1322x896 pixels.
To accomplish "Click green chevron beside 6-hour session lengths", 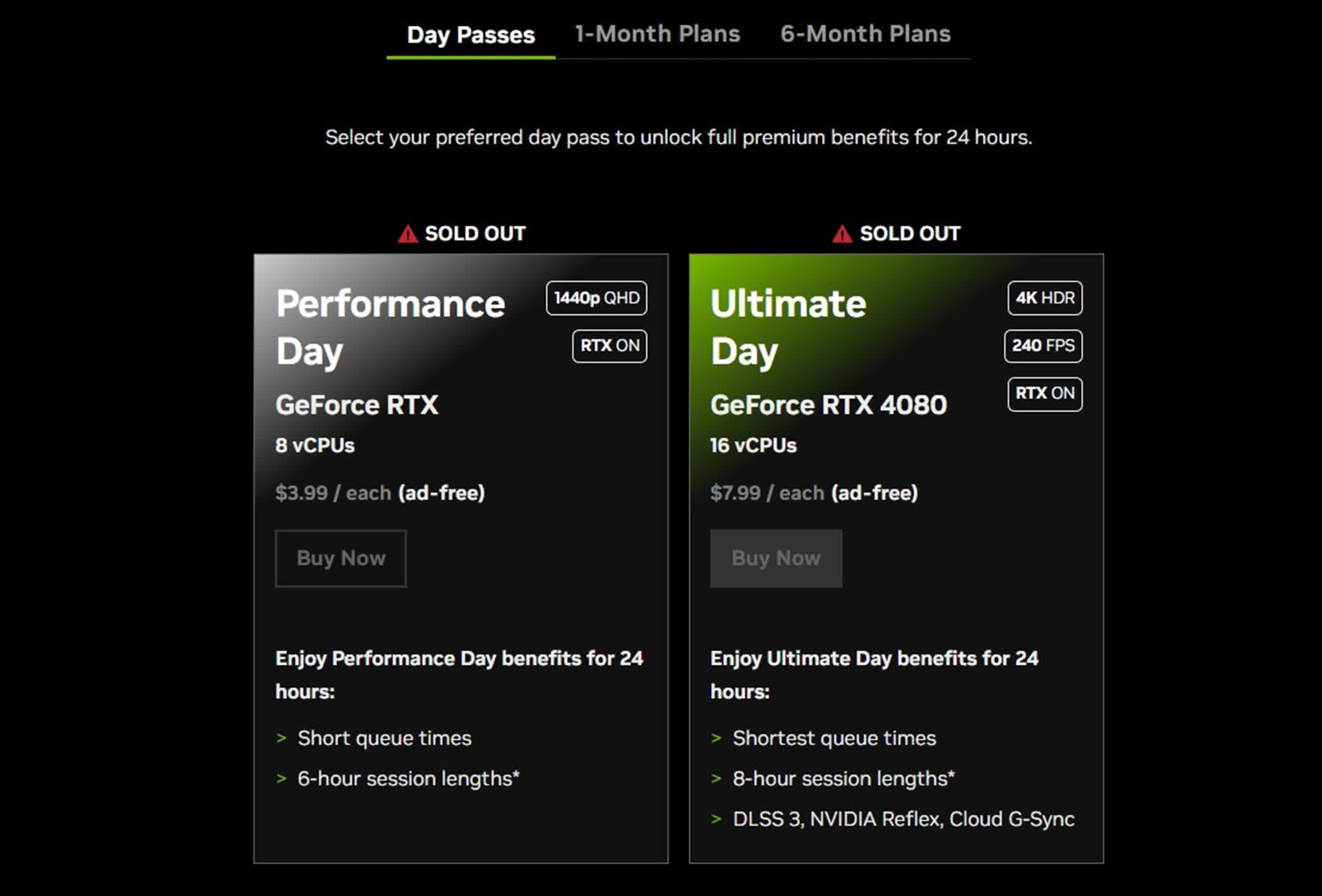I will click(281, 778).
